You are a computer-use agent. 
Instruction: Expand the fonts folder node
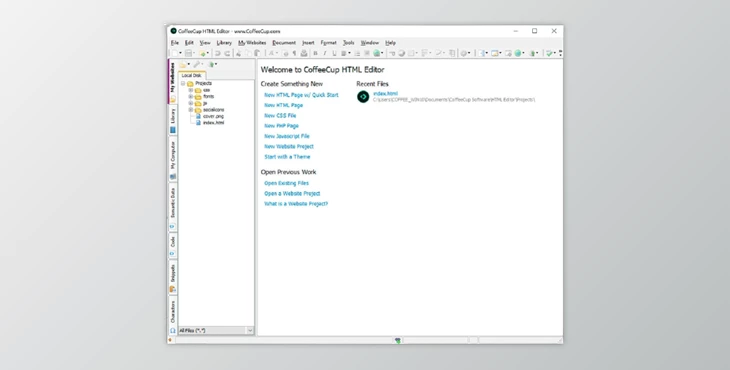click(191, 97)
